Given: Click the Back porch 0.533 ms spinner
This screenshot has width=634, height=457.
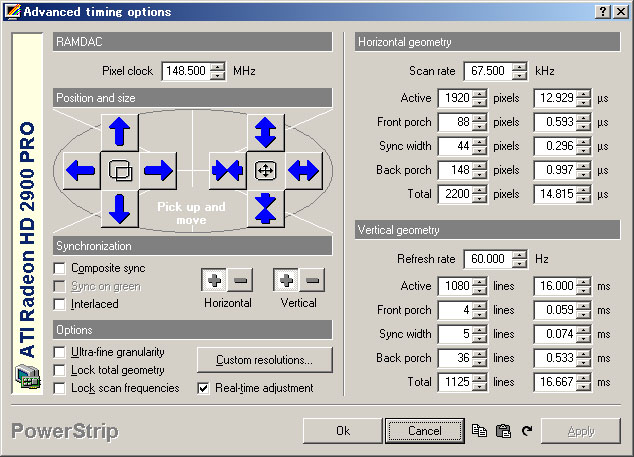Looking at the screenshot, I should pyautogui.click(x=583, y=358).
